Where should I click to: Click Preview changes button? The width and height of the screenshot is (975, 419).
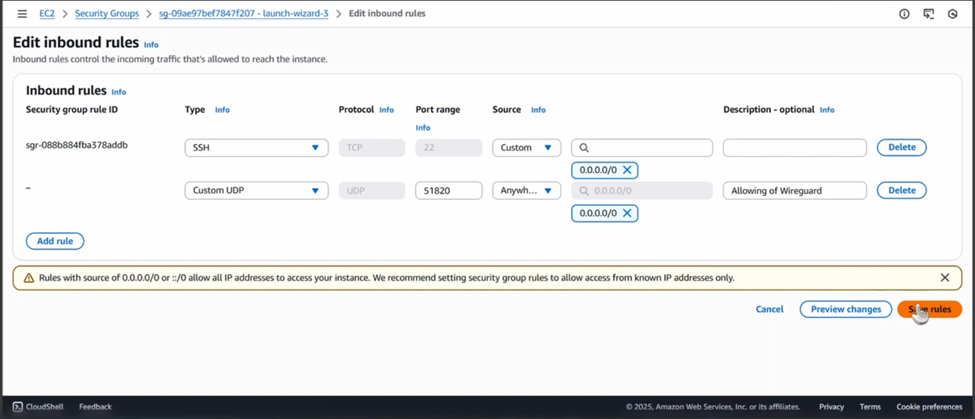(x=845, y=309)
